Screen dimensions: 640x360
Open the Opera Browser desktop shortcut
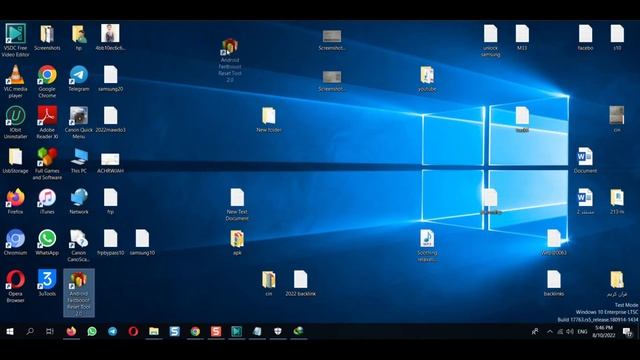16,286
